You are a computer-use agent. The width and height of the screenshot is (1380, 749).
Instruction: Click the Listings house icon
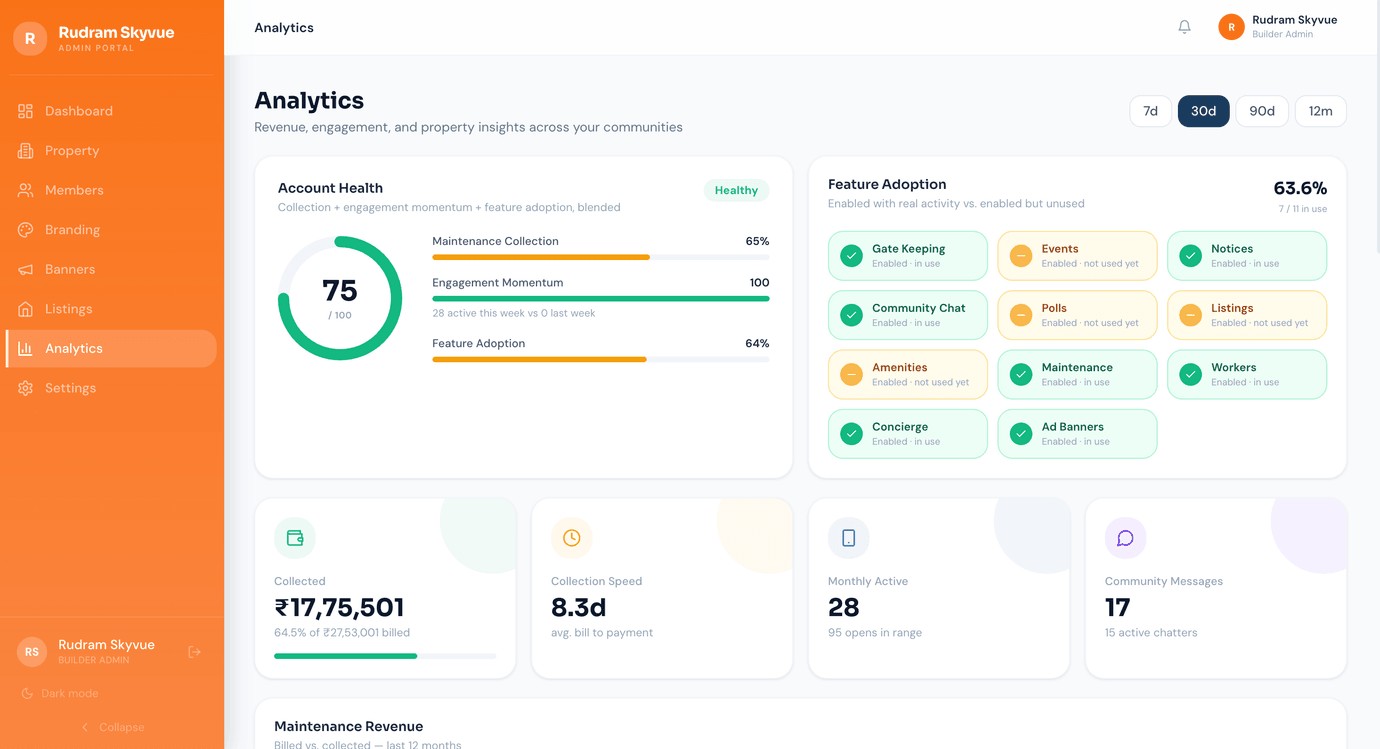(x=26, y=309)
